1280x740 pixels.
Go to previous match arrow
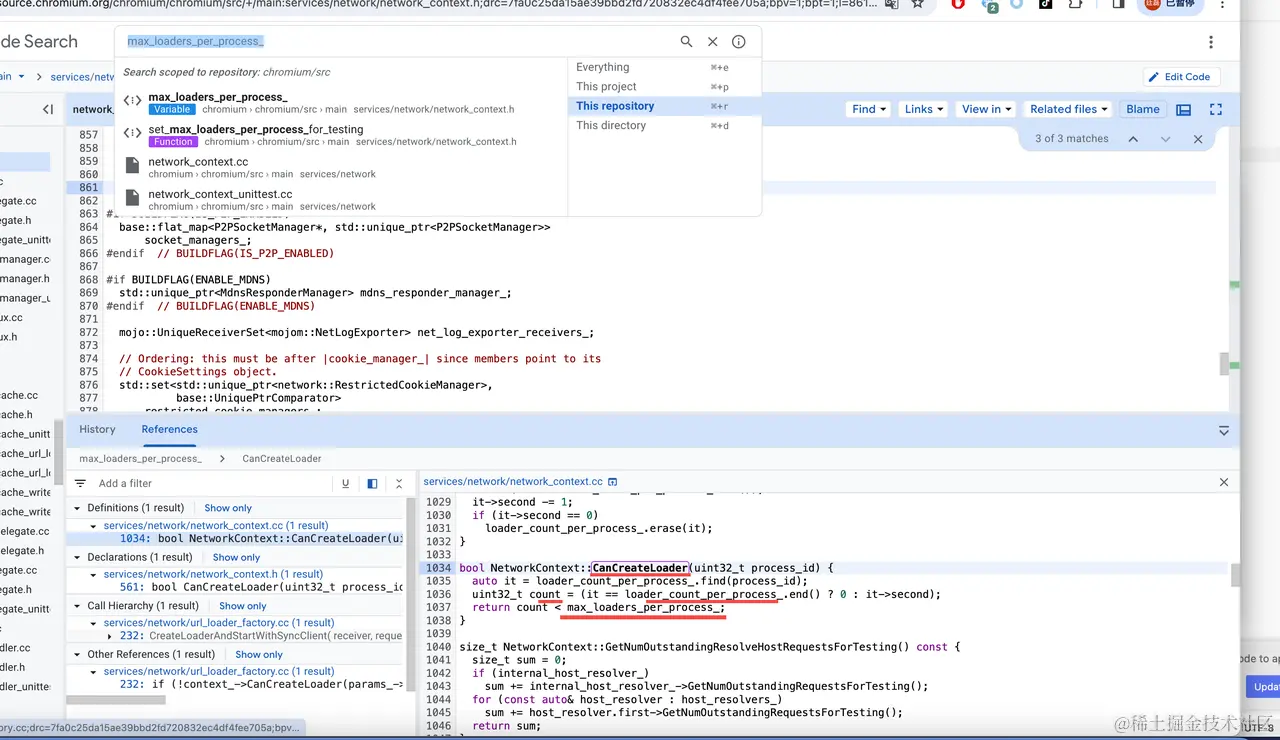tap(1133, 139)
